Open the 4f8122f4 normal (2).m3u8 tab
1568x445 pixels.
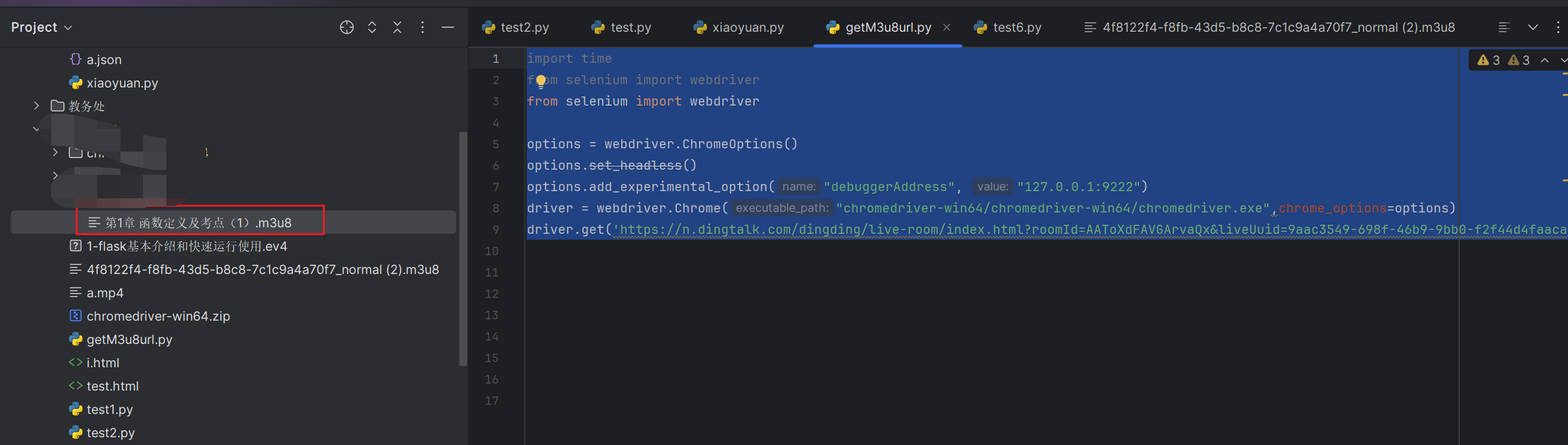(x=1270, y=27)
